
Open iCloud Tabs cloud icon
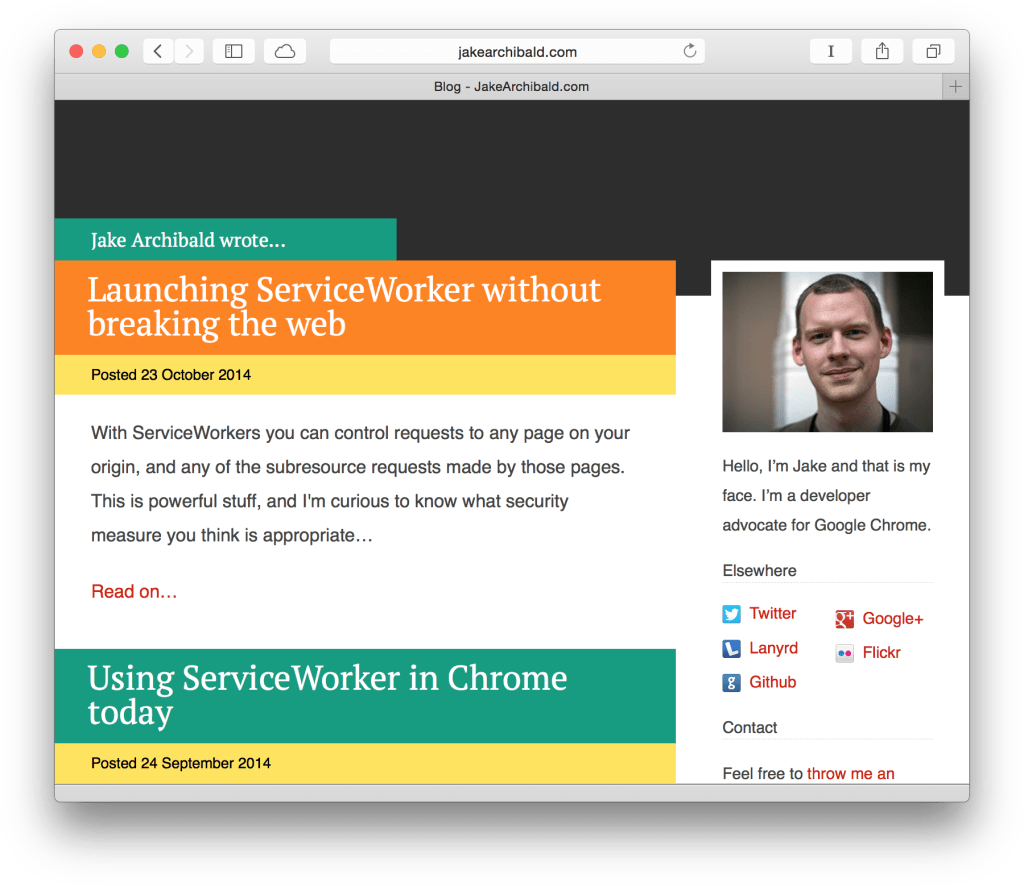[x=285, y=51]
